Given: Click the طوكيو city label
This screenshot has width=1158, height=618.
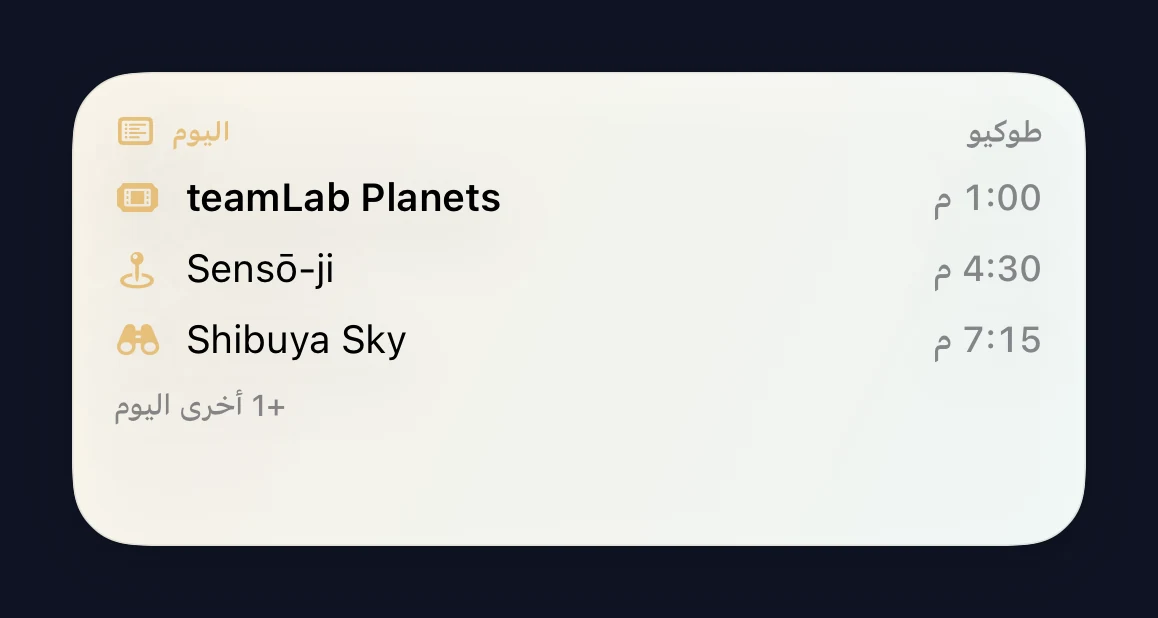Looking at the screenshot, I should click(x=1004, y=134).
